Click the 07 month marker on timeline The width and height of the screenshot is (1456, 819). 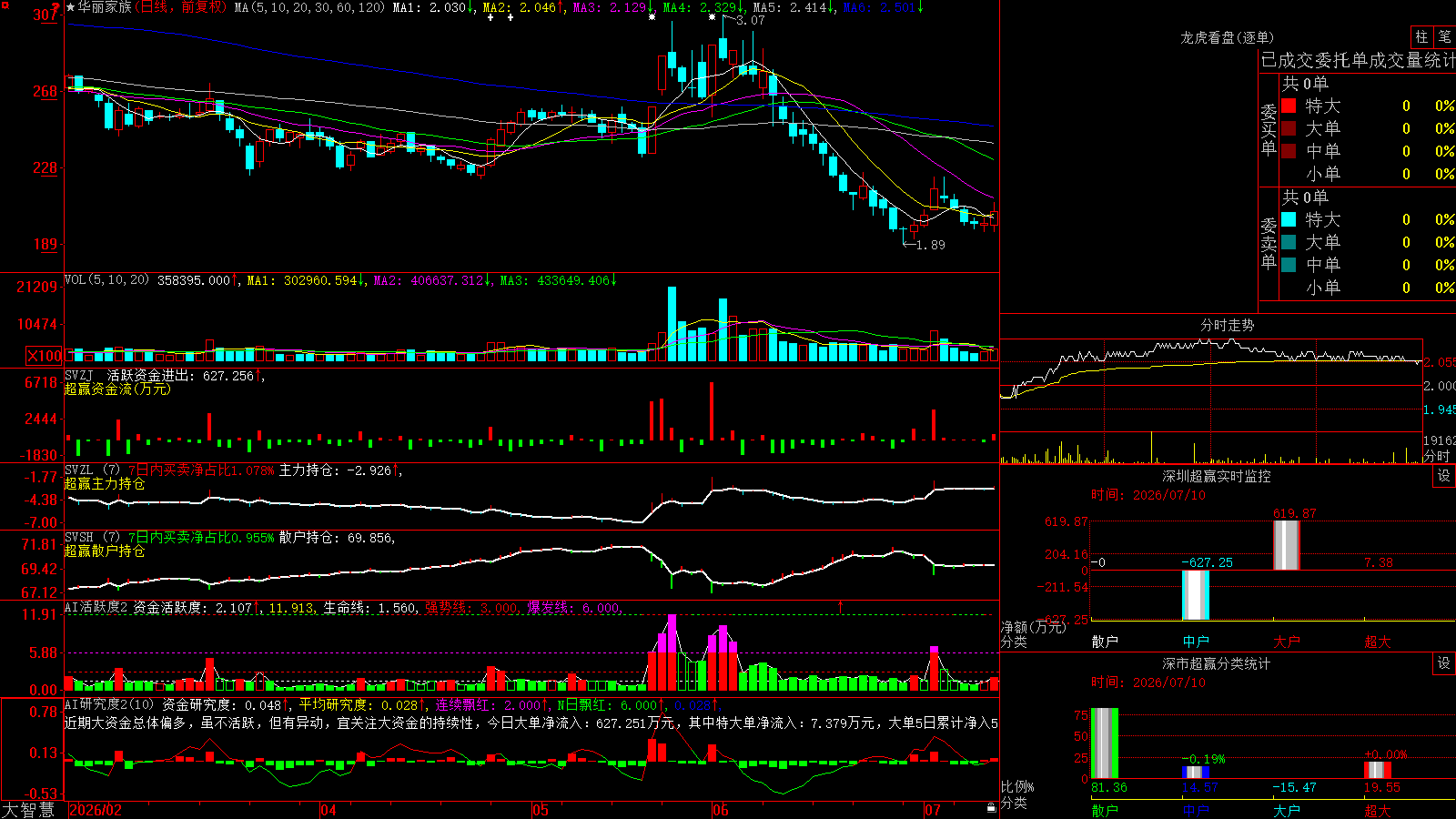(933, 810)
